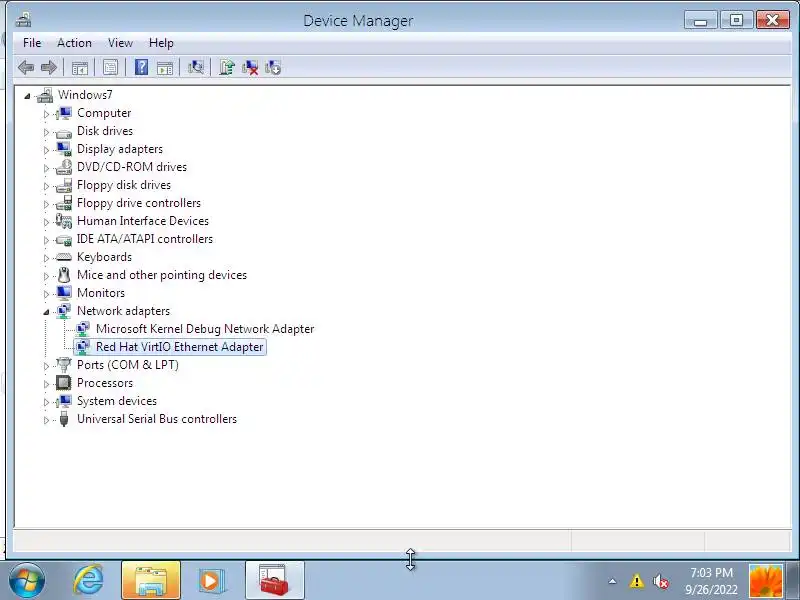Viewport: 800px width, 600px height.
Task: Click Update Driver Software toolbar icon
Action: pos(227,67)
